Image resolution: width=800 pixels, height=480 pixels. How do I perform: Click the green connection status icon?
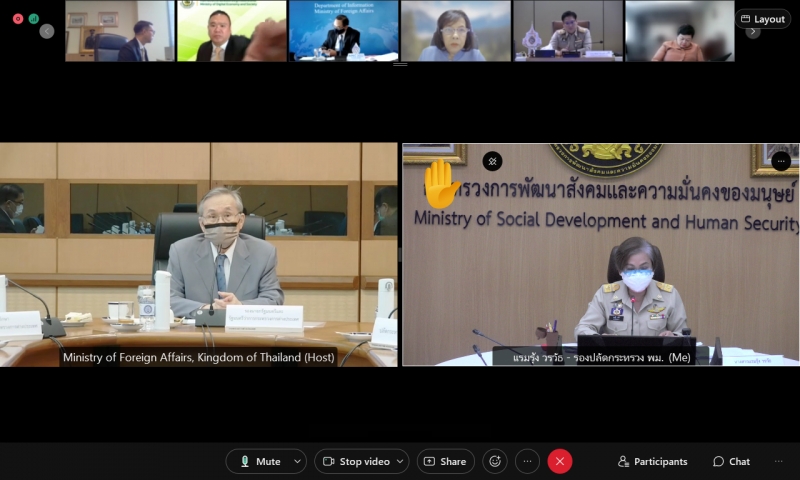pyautogui.click(x=34, y=19)
